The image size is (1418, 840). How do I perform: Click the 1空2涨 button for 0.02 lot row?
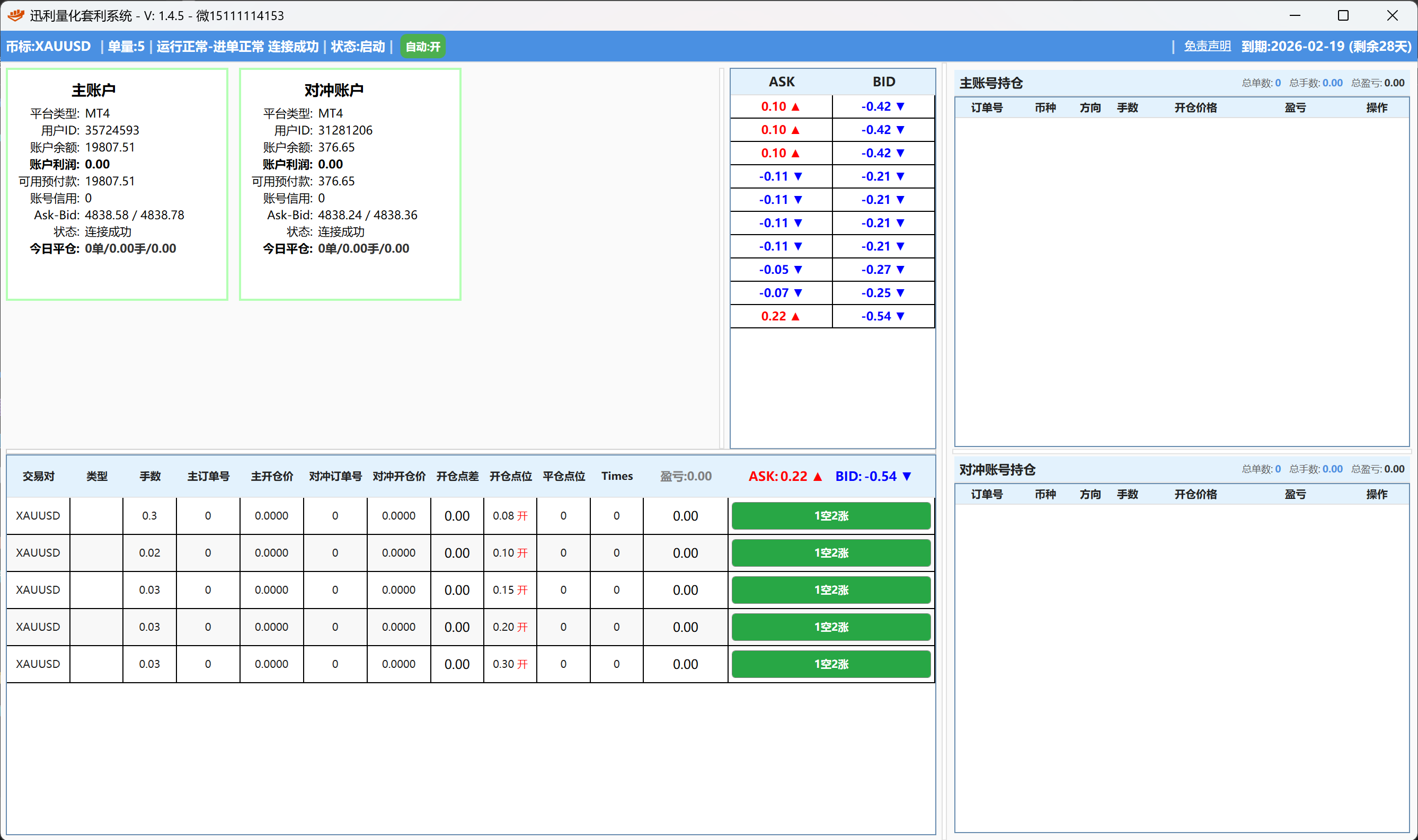pos(831,552)
